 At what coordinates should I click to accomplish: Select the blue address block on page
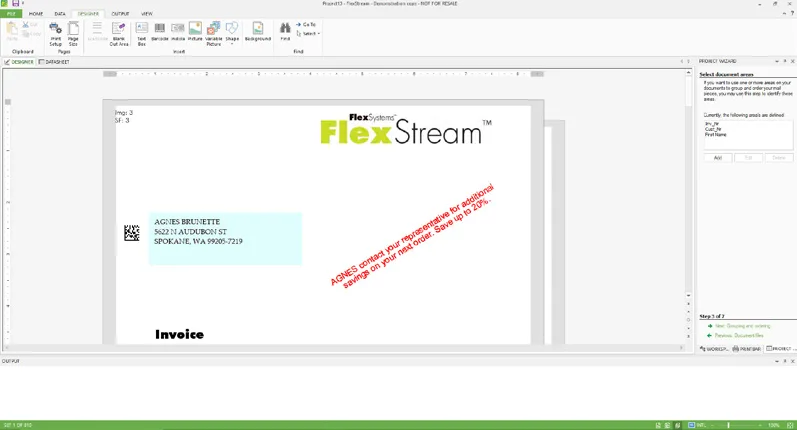226,239
